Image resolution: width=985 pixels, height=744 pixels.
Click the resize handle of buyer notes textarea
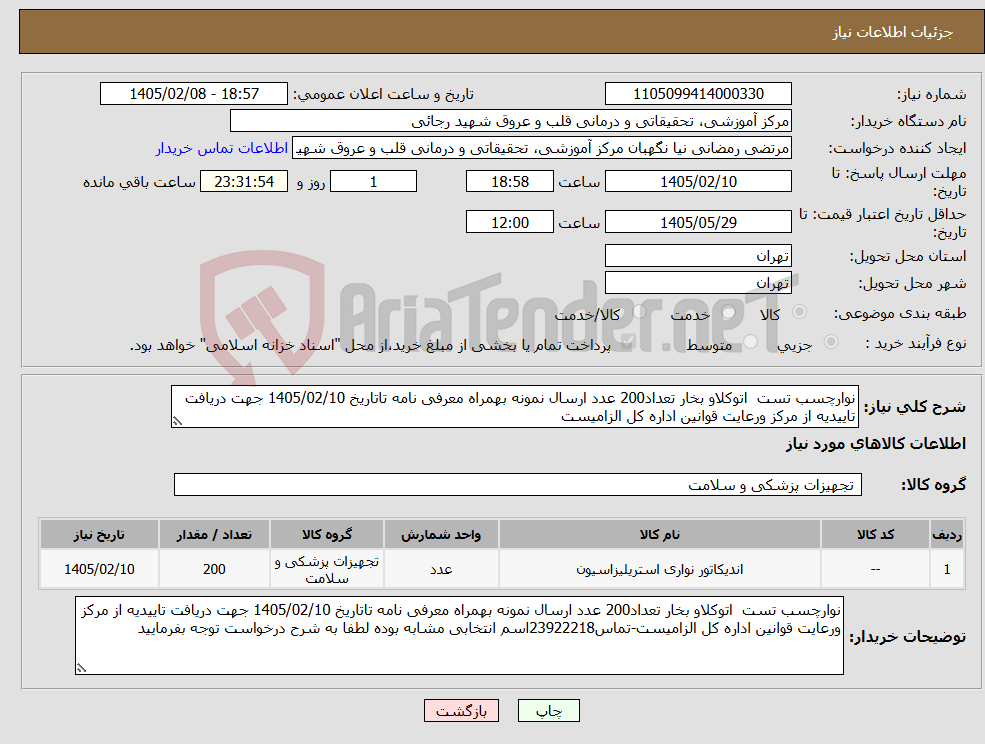[81, 669]
